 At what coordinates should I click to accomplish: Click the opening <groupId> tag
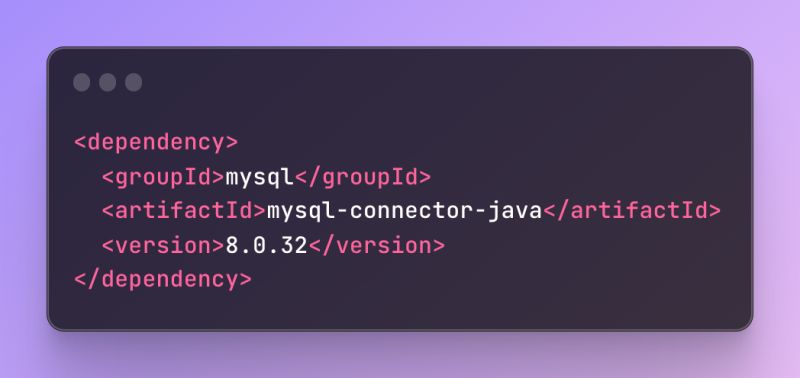[x=163, y=177]
